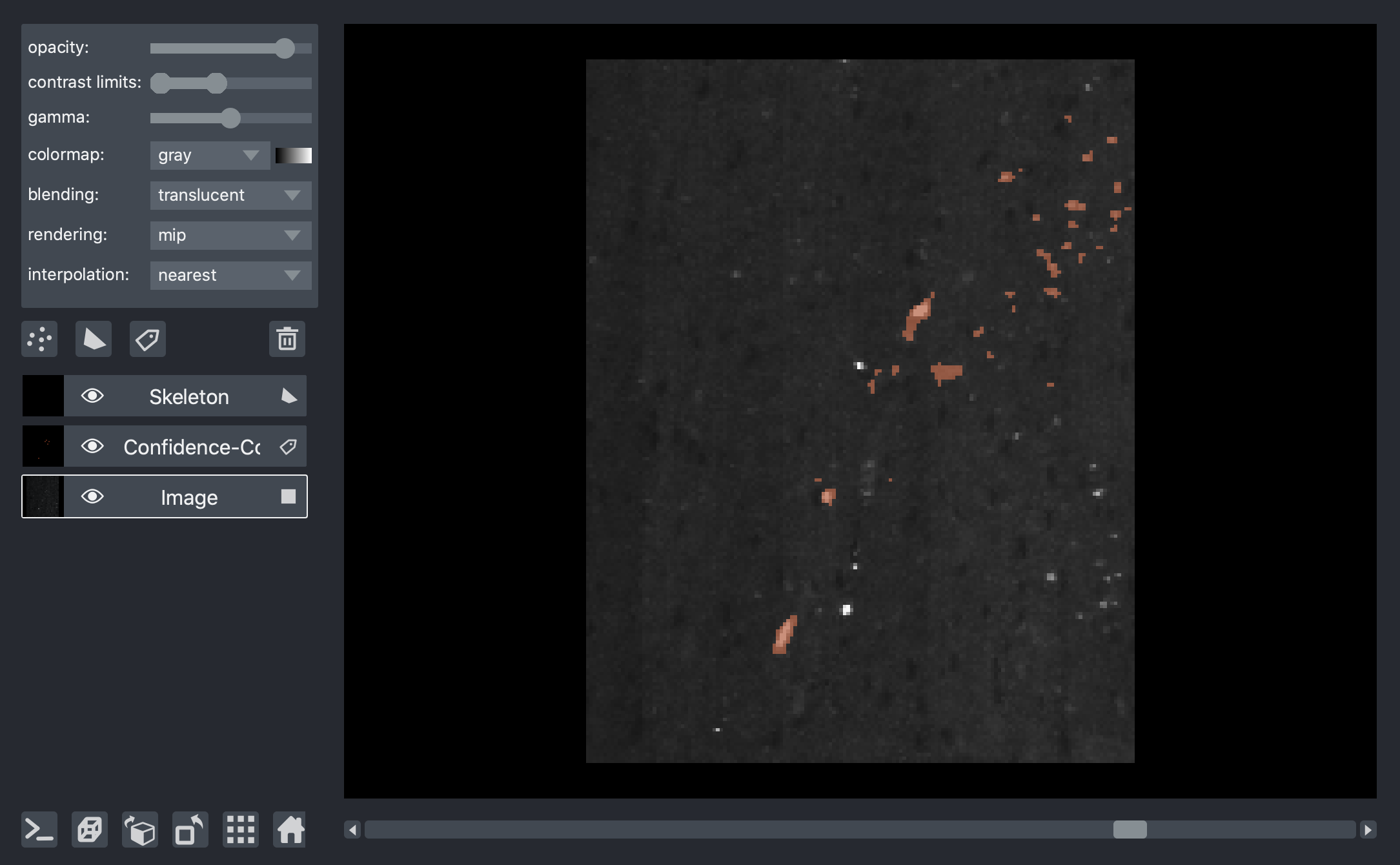The width and height of the screenshot is (1400, 865).
Task: Click the contrast limits label
Action: click(x=85, y=82)
